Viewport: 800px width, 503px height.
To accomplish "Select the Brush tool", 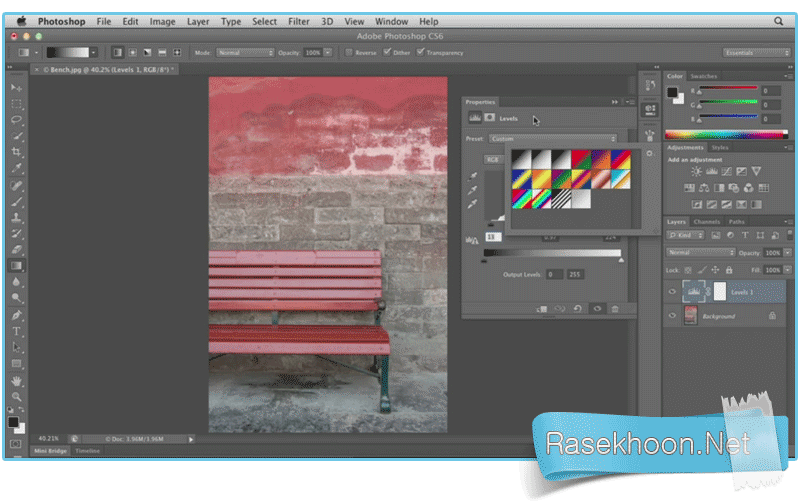I will click(x=16, y=202).
